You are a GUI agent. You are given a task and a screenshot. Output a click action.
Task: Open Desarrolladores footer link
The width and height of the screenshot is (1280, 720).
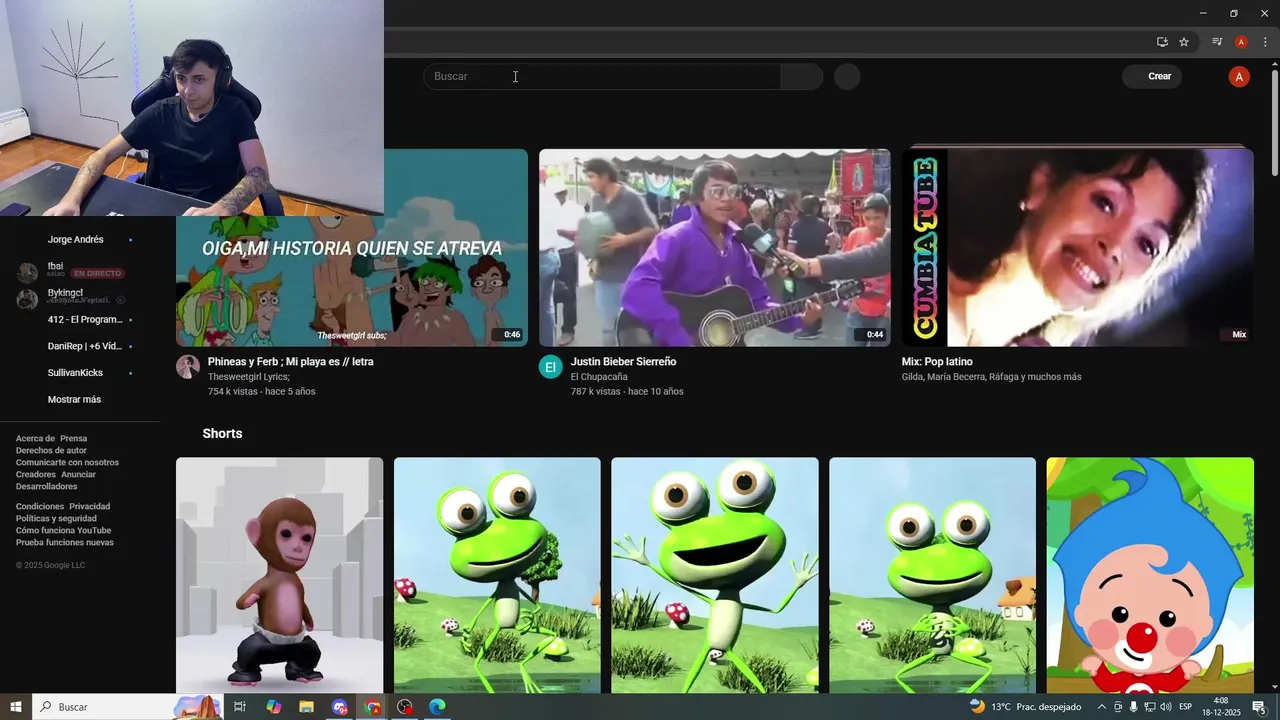click(46, 486)
